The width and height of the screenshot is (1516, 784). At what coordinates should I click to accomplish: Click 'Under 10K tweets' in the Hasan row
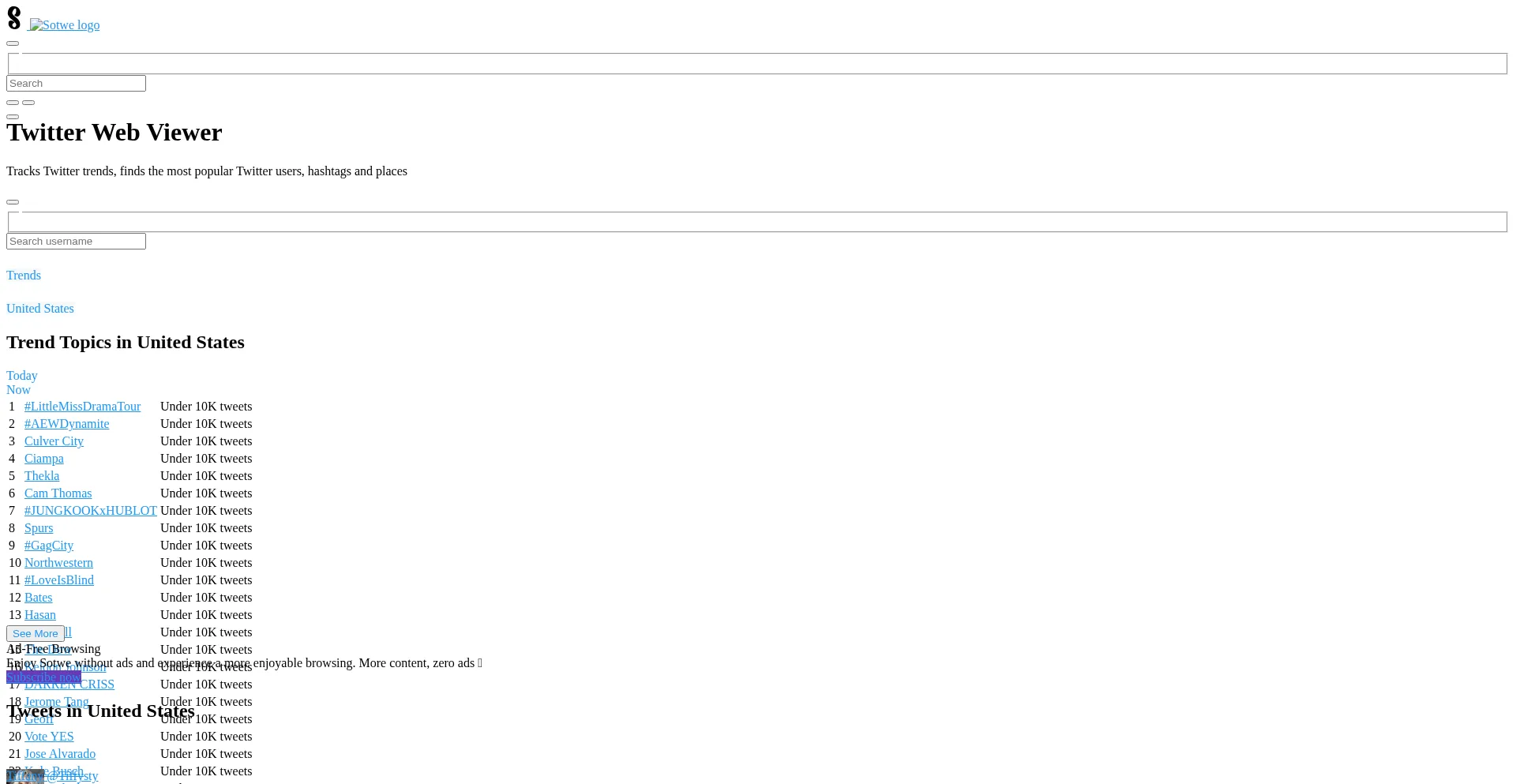[x=206, y=615]
